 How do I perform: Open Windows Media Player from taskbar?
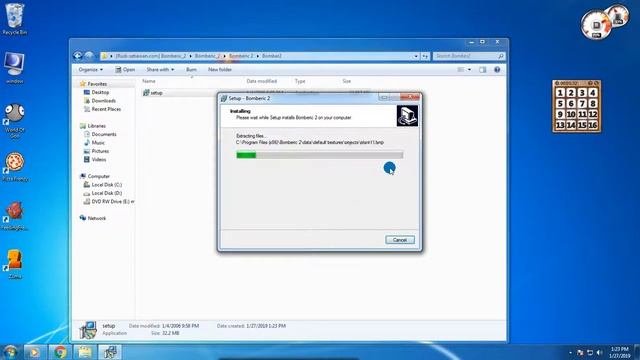point(35,352)
